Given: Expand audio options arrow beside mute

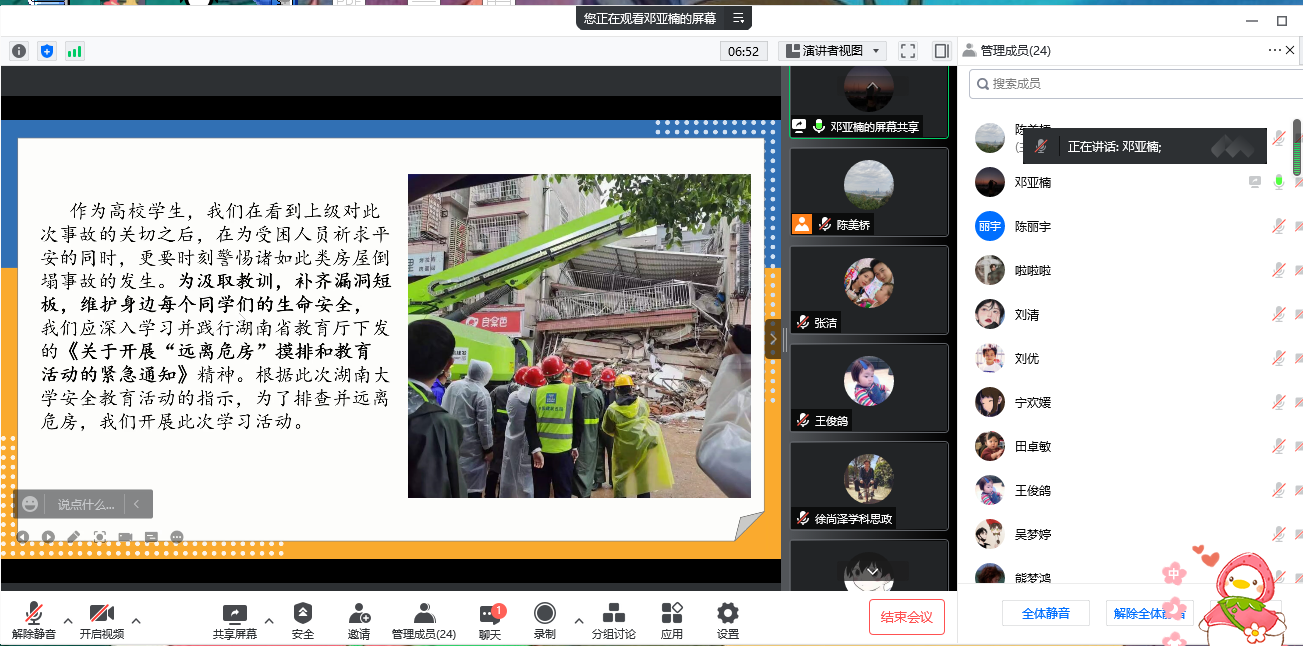Looking at the screenshot, I should coord(68,620).
